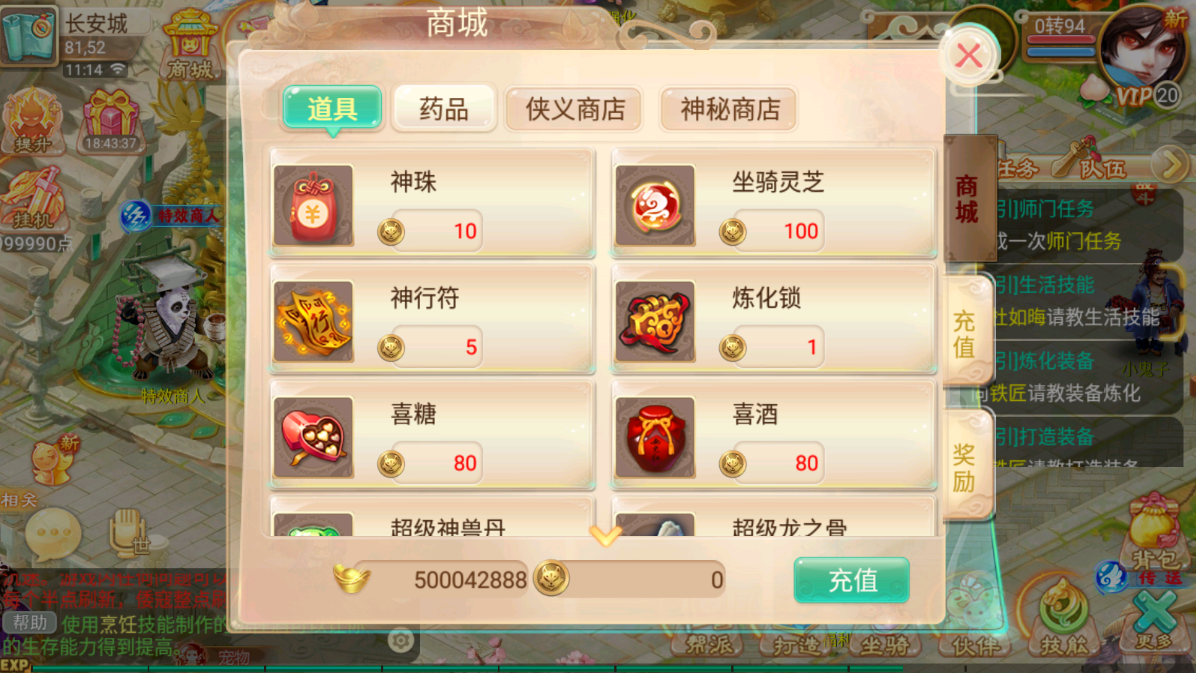Viewport: 1196px width, 673px height.
Task: Close the 商城 shop window
Action: [x=969, y=55]
